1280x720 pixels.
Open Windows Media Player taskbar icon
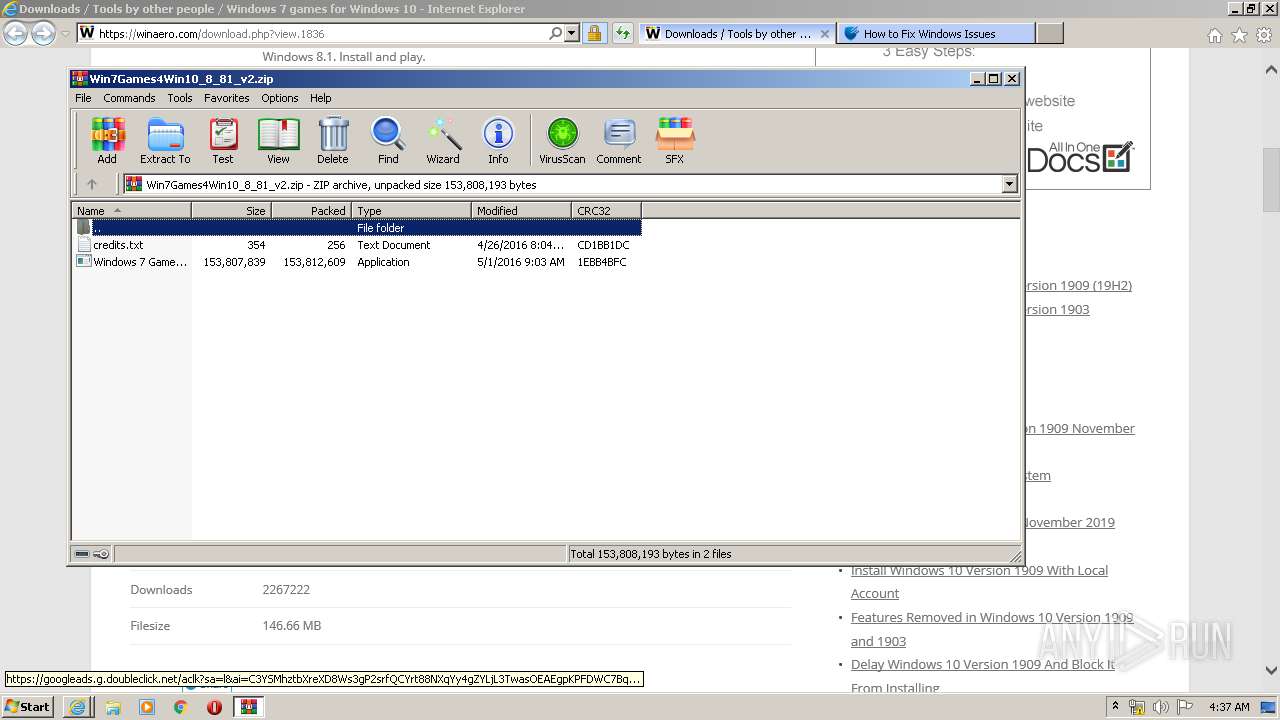pos(147,707)
